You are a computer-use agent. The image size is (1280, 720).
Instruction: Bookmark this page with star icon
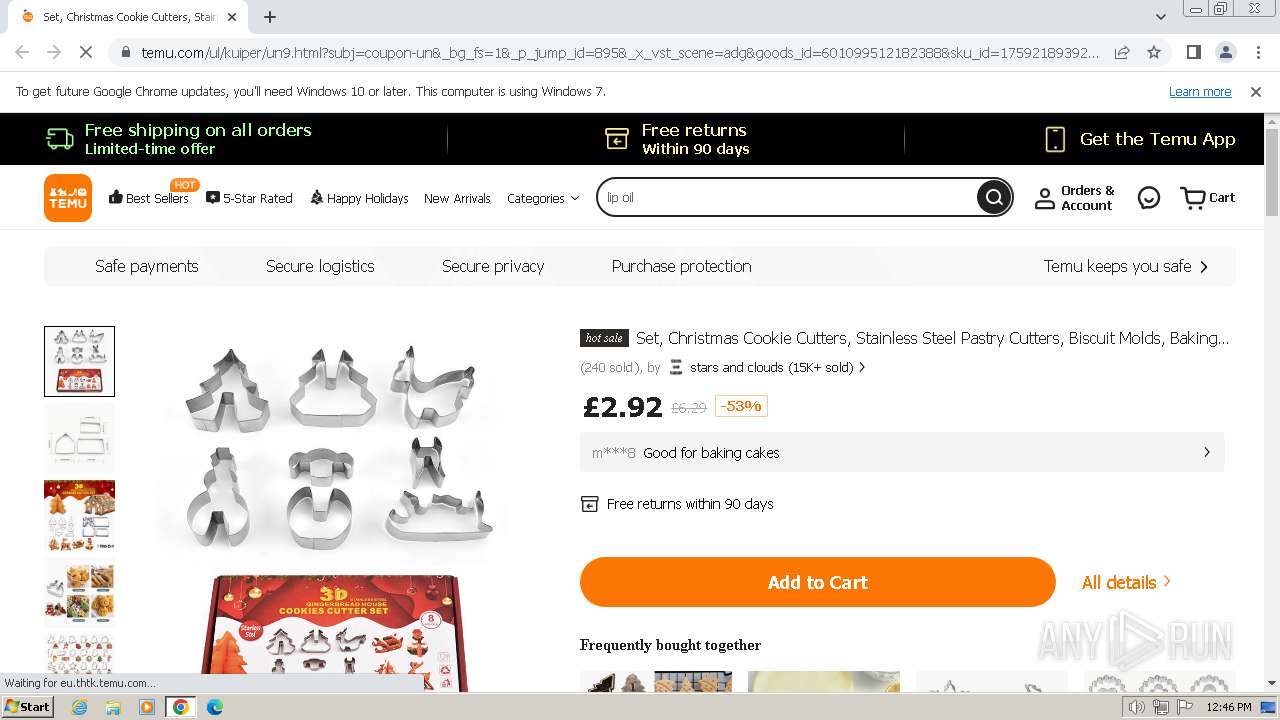[x=1154, y=52]
